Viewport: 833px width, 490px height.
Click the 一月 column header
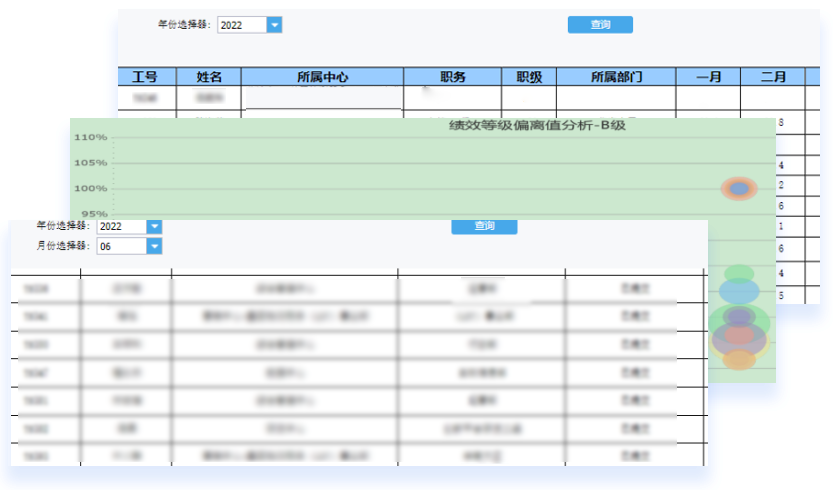click(x=708, y=77)
